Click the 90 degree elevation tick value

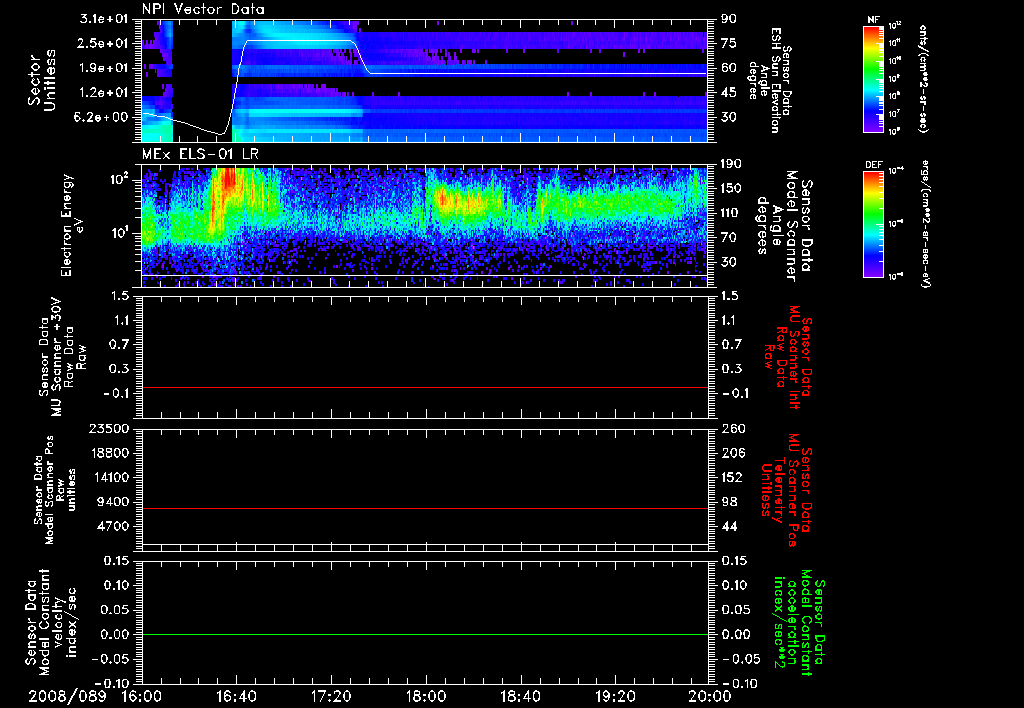coord(728,18)
